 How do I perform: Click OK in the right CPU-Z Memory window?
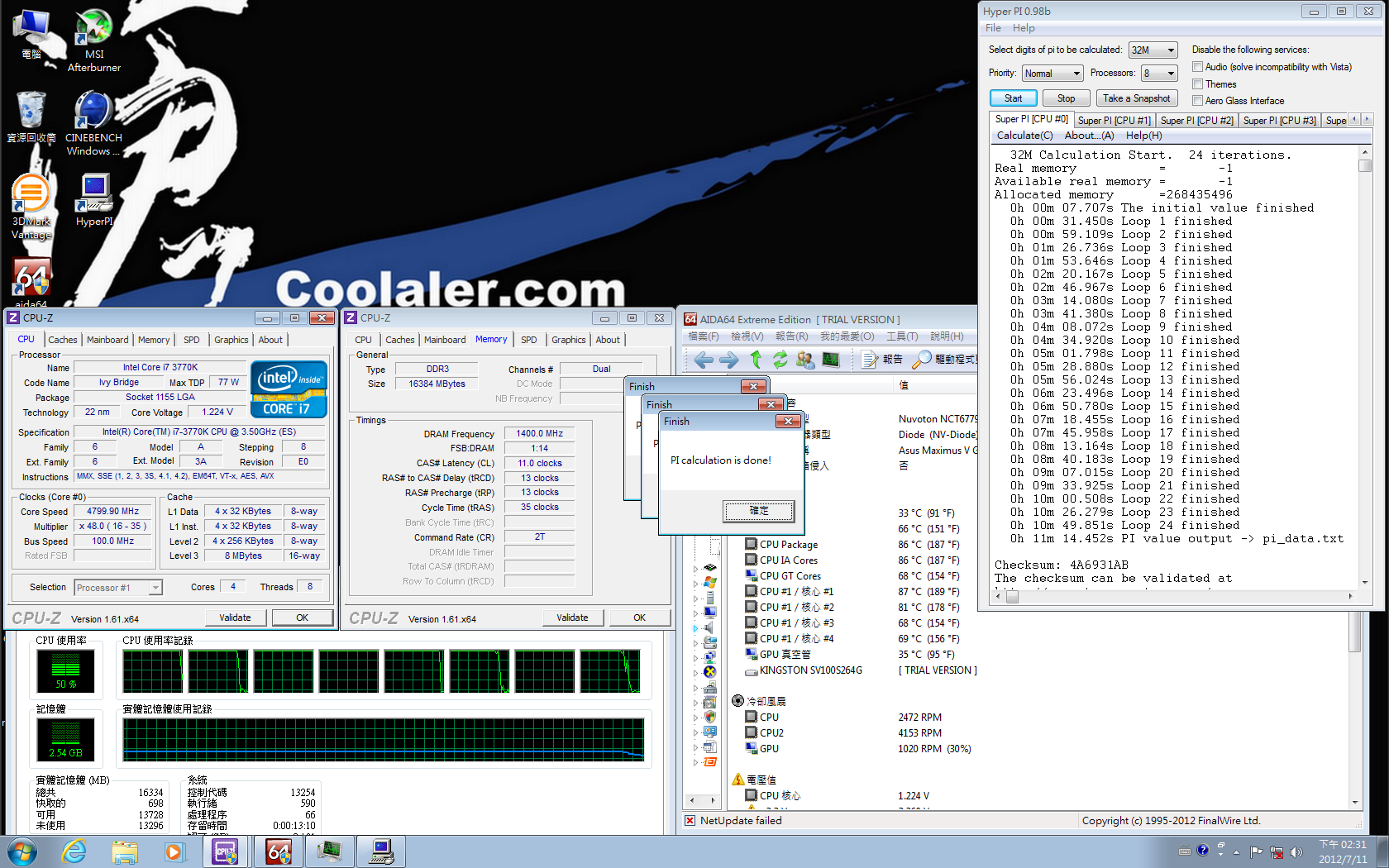click(639, 618)
